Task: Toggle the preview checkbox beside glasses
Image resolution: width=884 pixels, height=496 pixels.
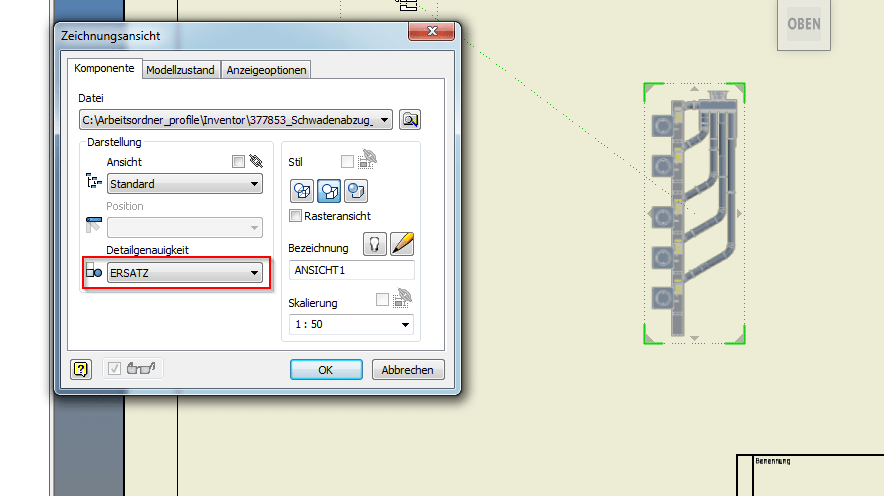Action: tap(114, 369)
